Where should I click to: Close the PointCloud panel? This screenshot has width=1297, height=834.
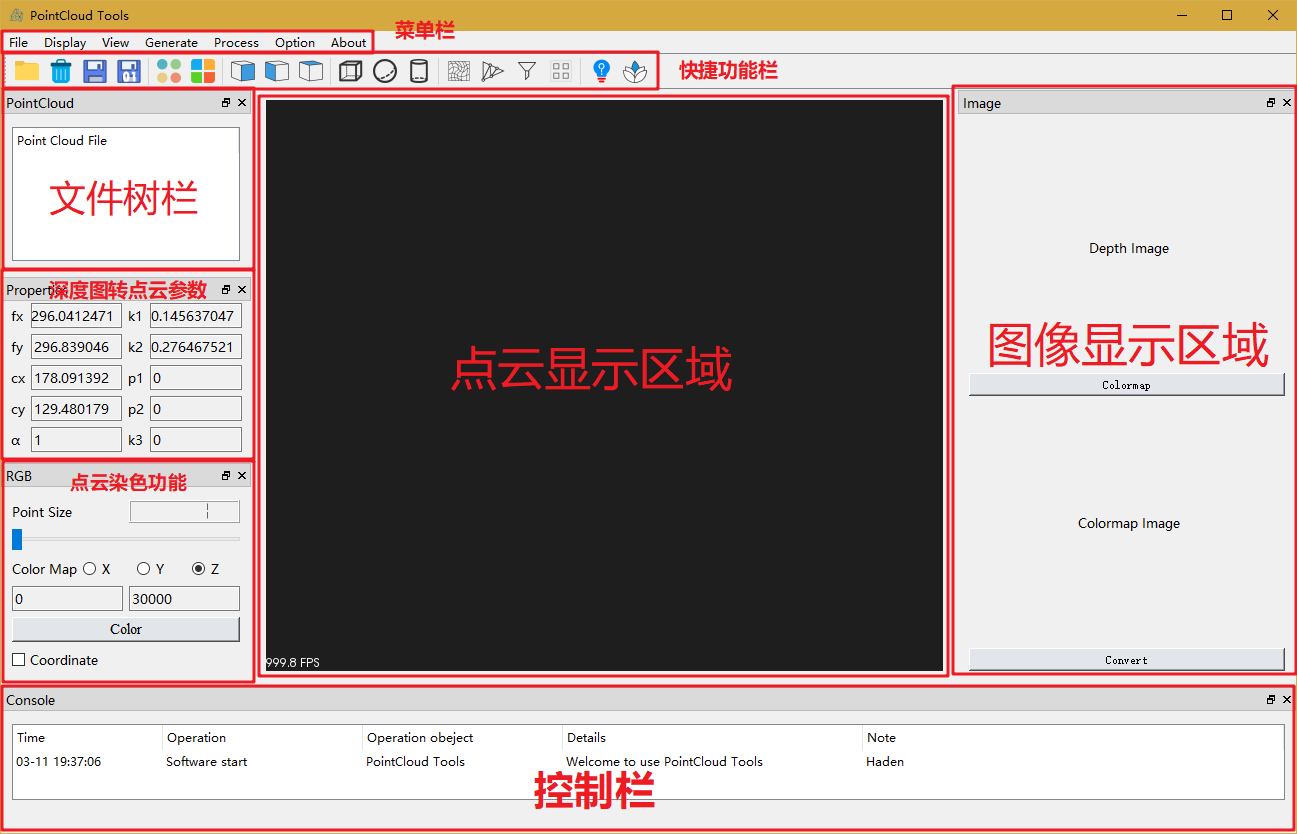(242, 103)
